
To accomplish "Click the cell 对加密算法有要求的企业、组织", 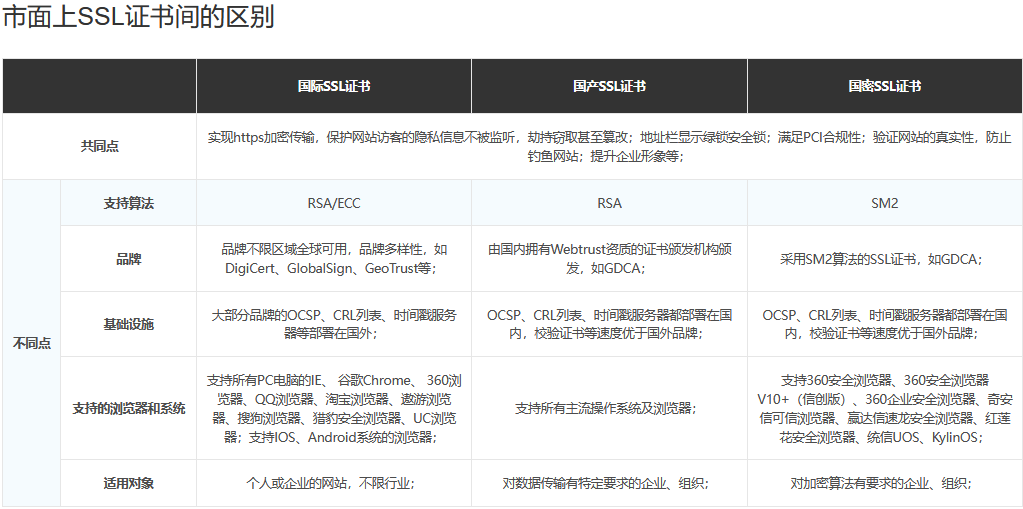I will tap(885, 484).
